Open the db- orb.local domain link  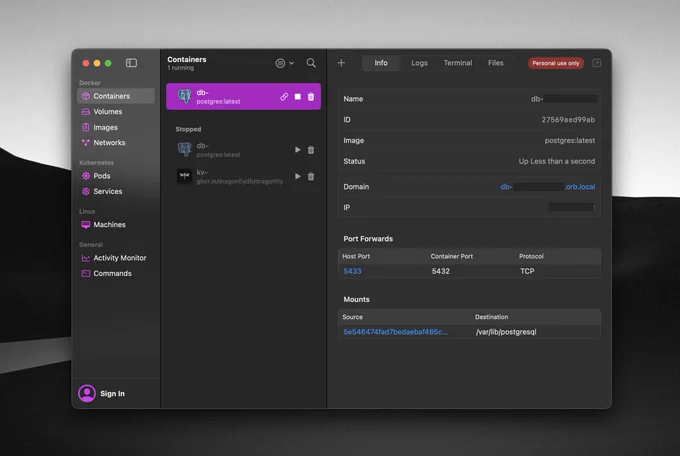pos(548,187)
